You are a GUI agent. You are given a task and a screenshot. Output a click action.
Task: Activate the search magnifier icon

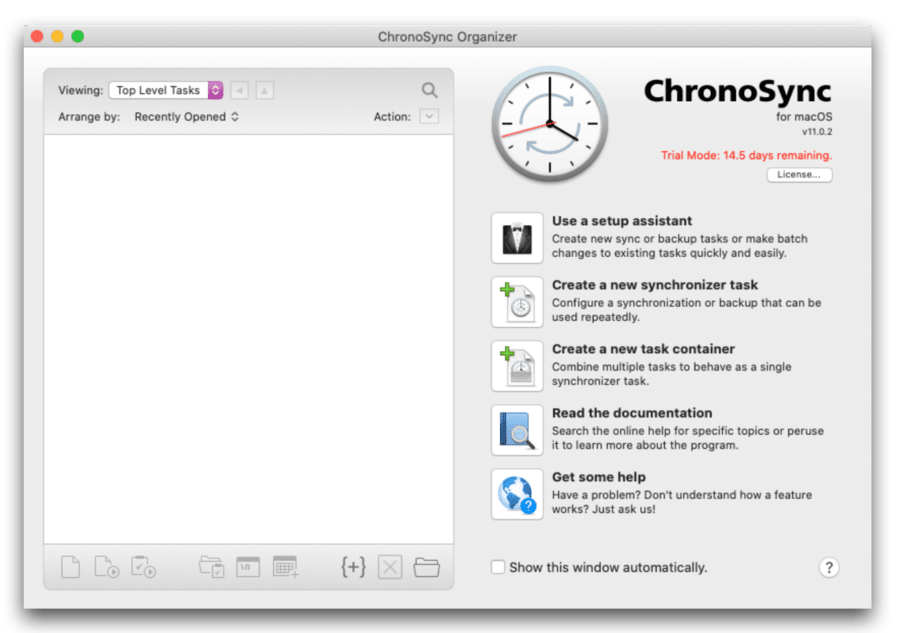(x=429, y=89)
